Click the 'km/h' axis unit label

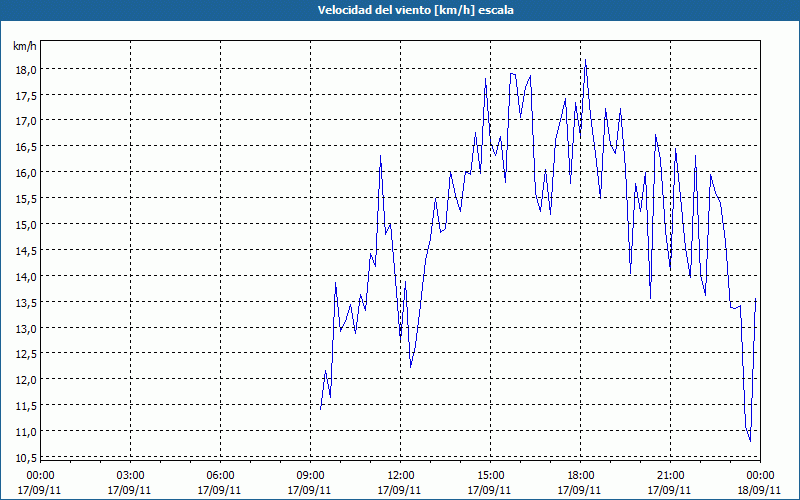point(24,46)
